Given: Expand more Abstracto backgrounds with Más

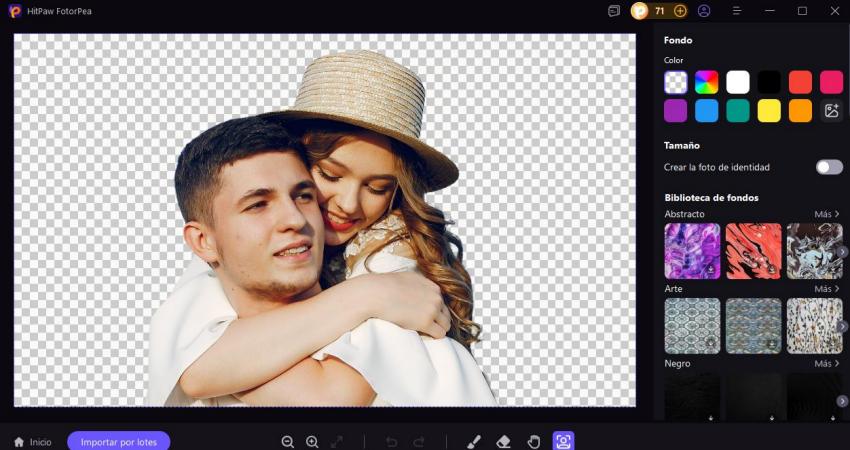Looking at the screenshot, I should [x=826, y=214].
